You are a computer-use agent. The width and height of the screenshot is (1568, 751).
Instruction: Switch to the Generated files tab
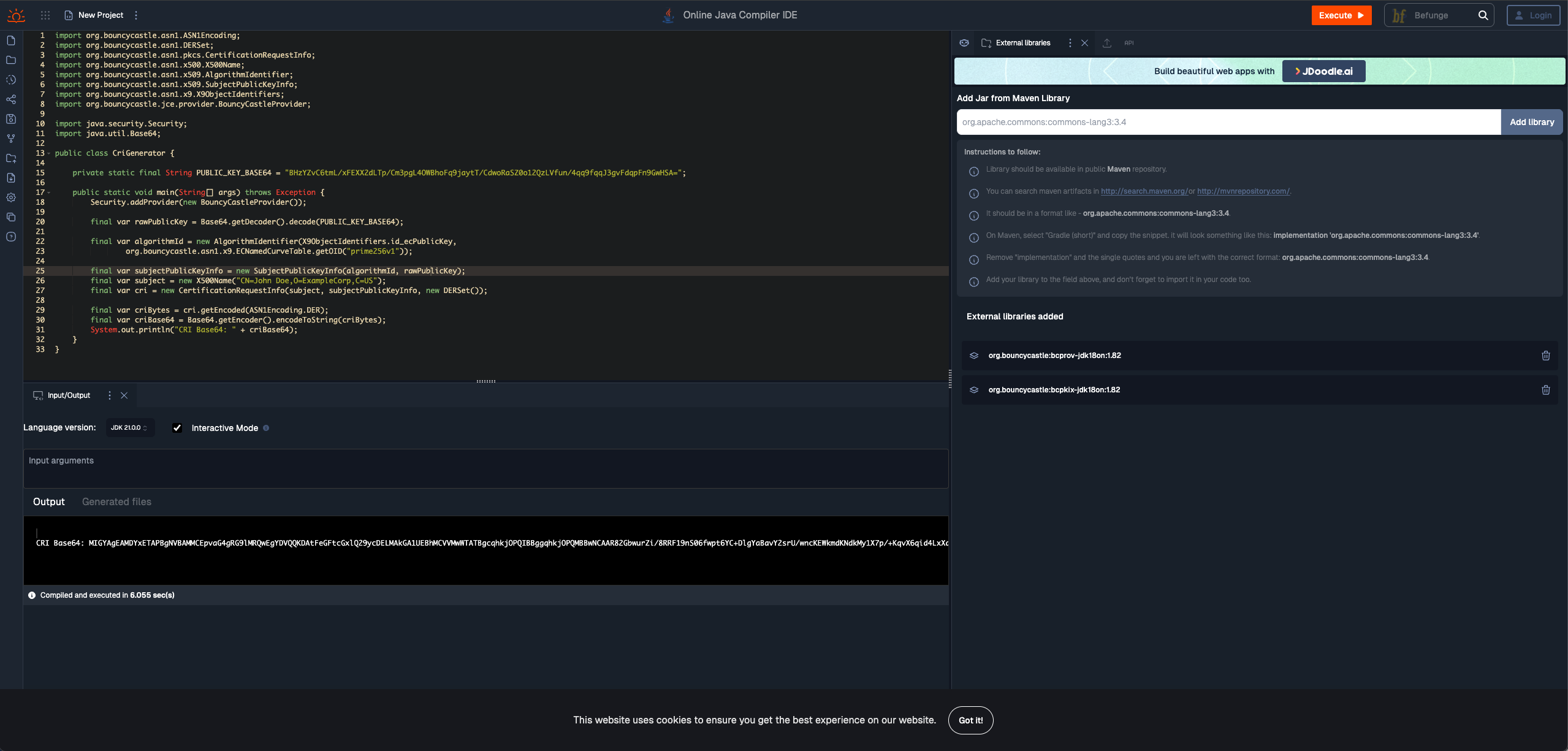(x=116, y=501)
